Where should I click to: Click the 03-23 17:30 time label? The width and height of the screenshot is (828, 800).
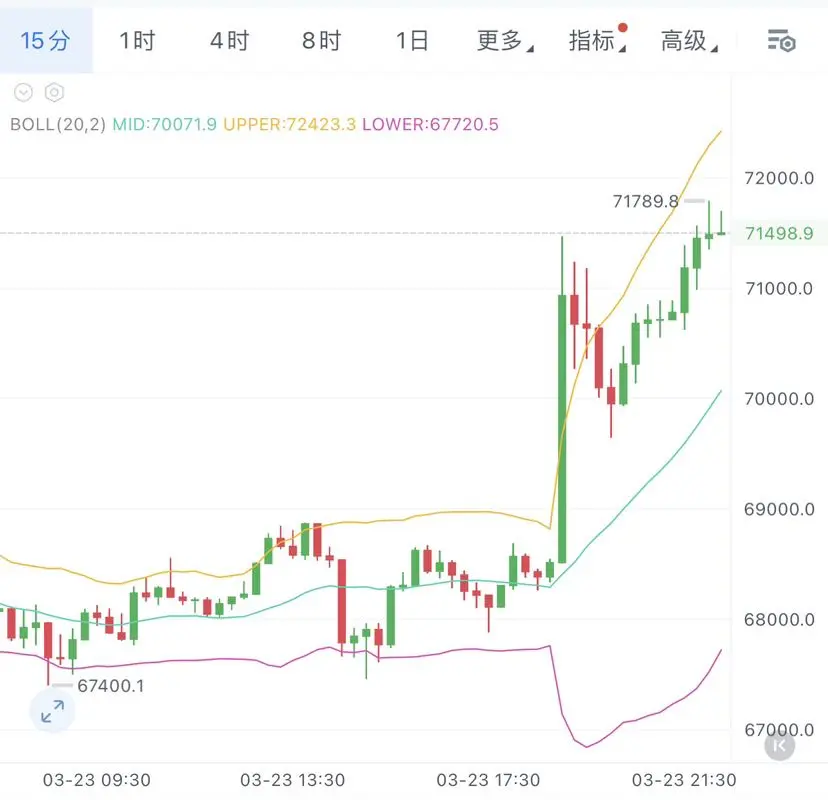488,780
